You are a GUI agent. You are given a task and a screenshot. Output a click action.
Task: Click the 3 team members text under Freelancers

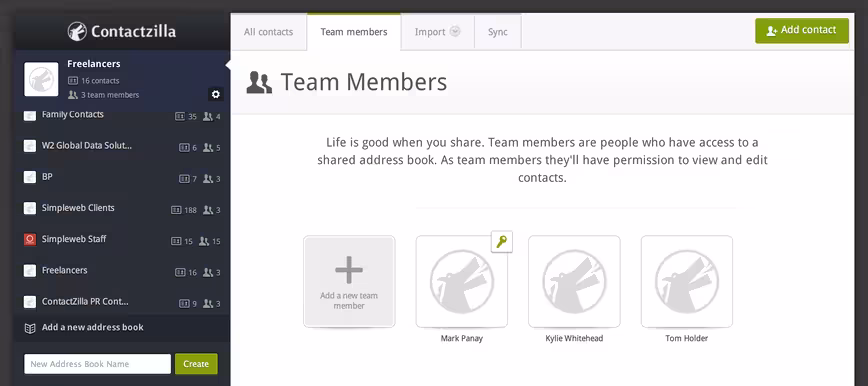click(110, 95)
